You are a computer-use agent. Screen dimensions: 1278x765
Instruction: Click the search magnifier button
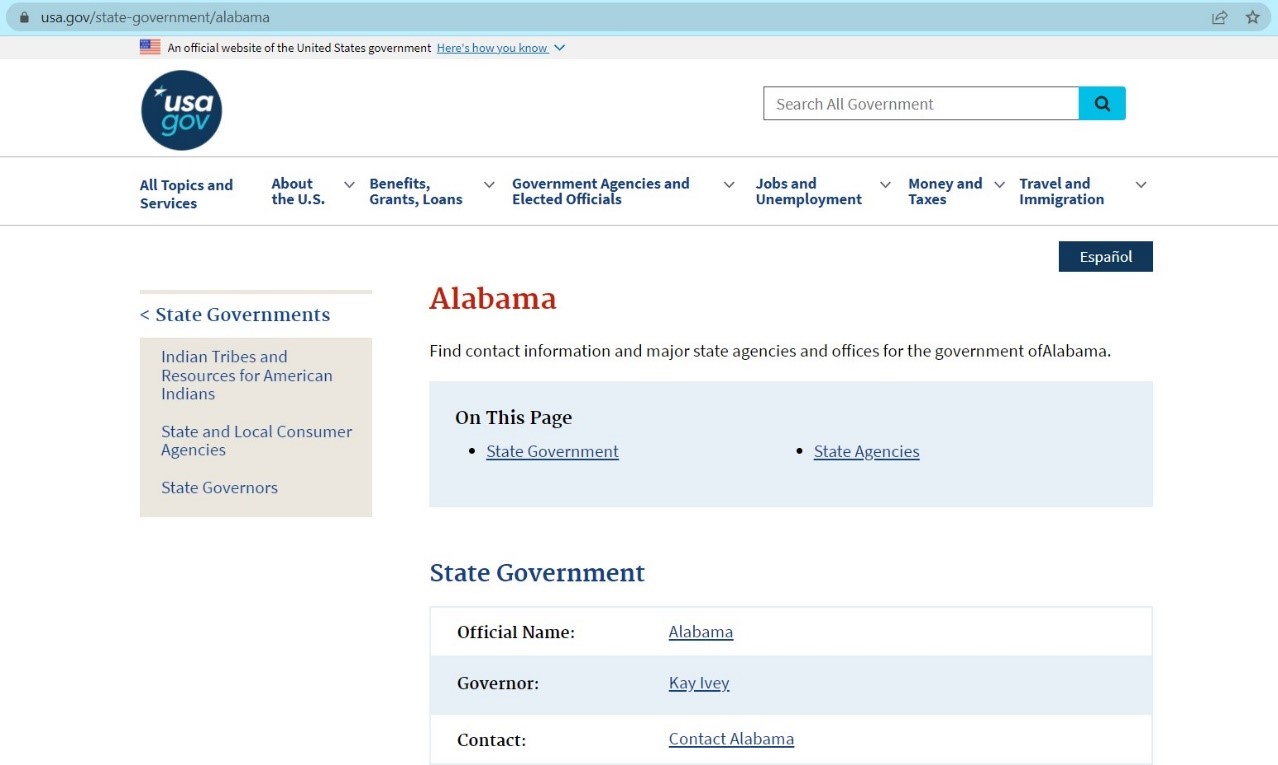(x=1102, y=104)
